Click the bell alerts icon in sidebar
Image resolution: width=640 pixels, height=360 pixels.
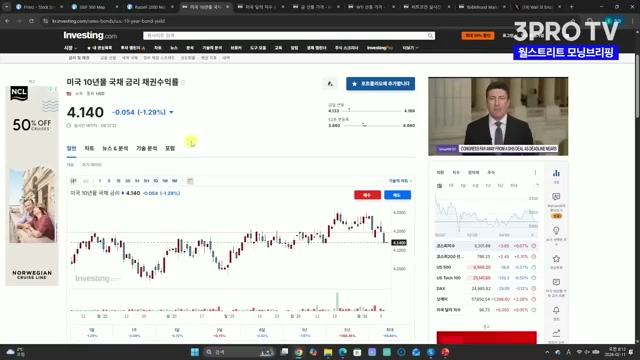pyautogui.click(x=556, y=311)
